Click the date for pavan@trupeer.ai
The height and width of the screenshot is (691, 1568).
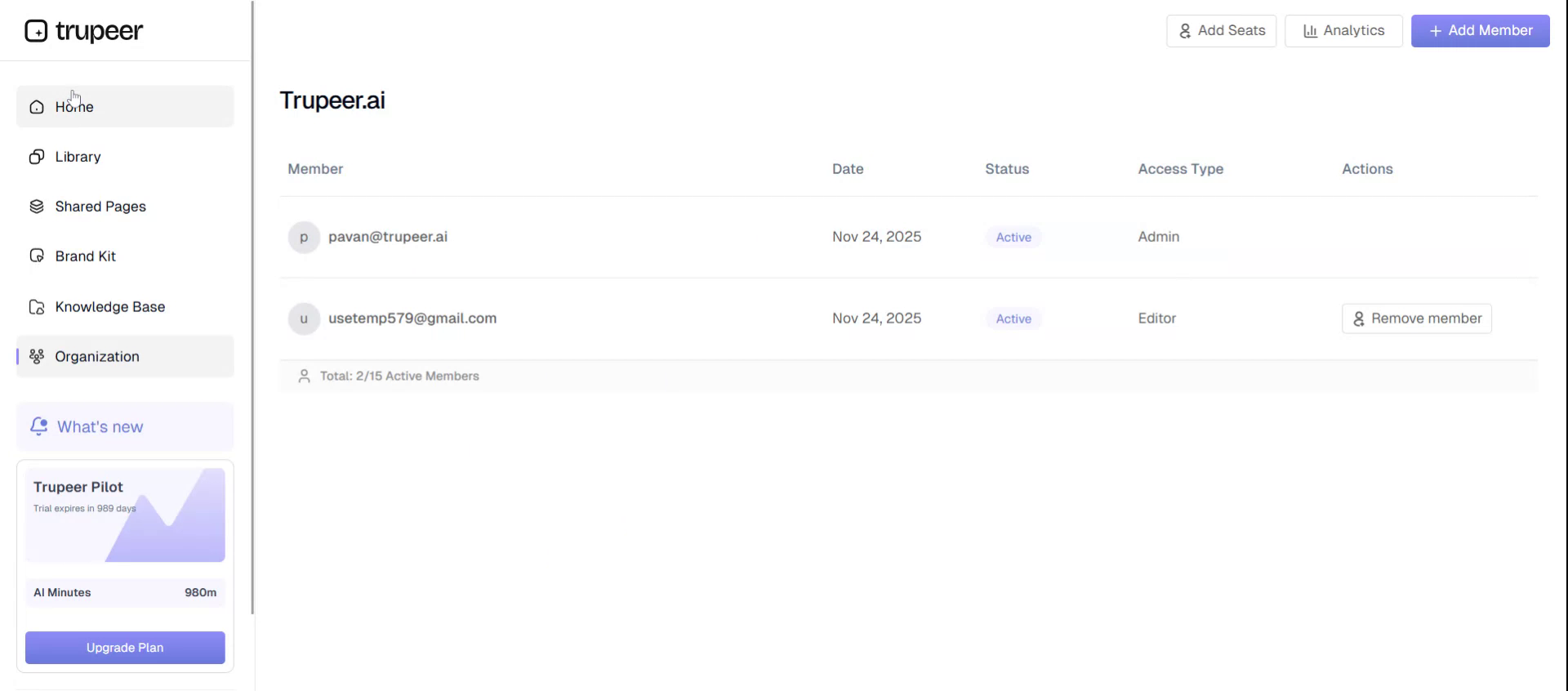point(877,237)
